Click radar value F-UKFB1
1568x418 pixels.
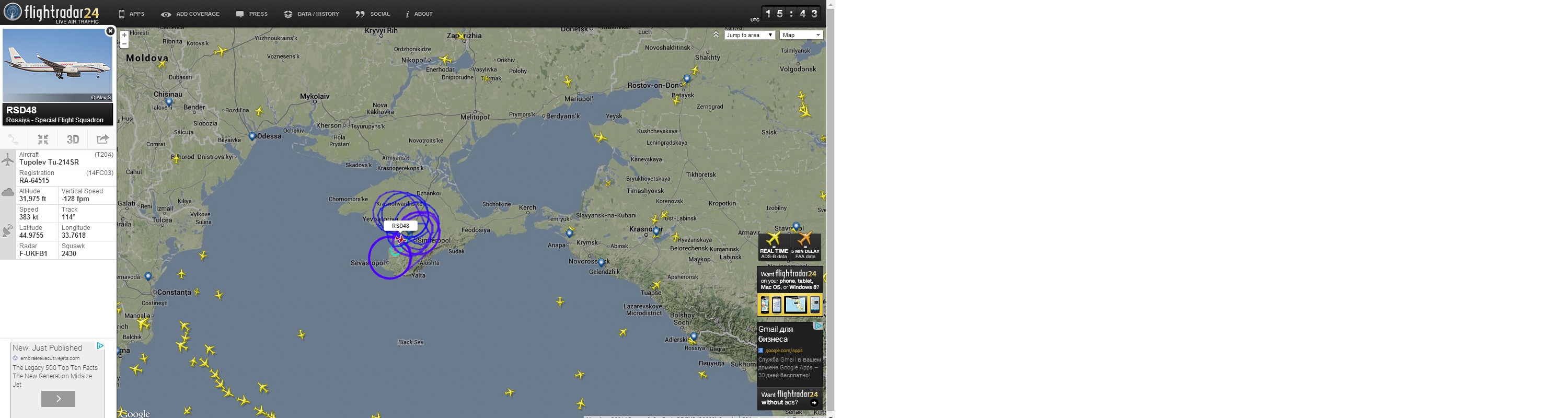coord(33,254)
